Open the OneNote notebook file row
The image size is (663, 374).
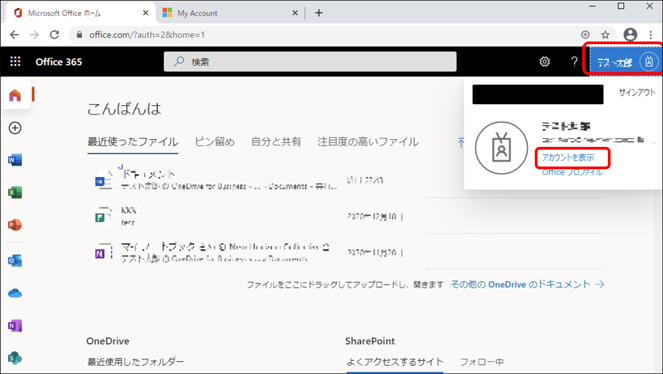[x=249, y=252]
